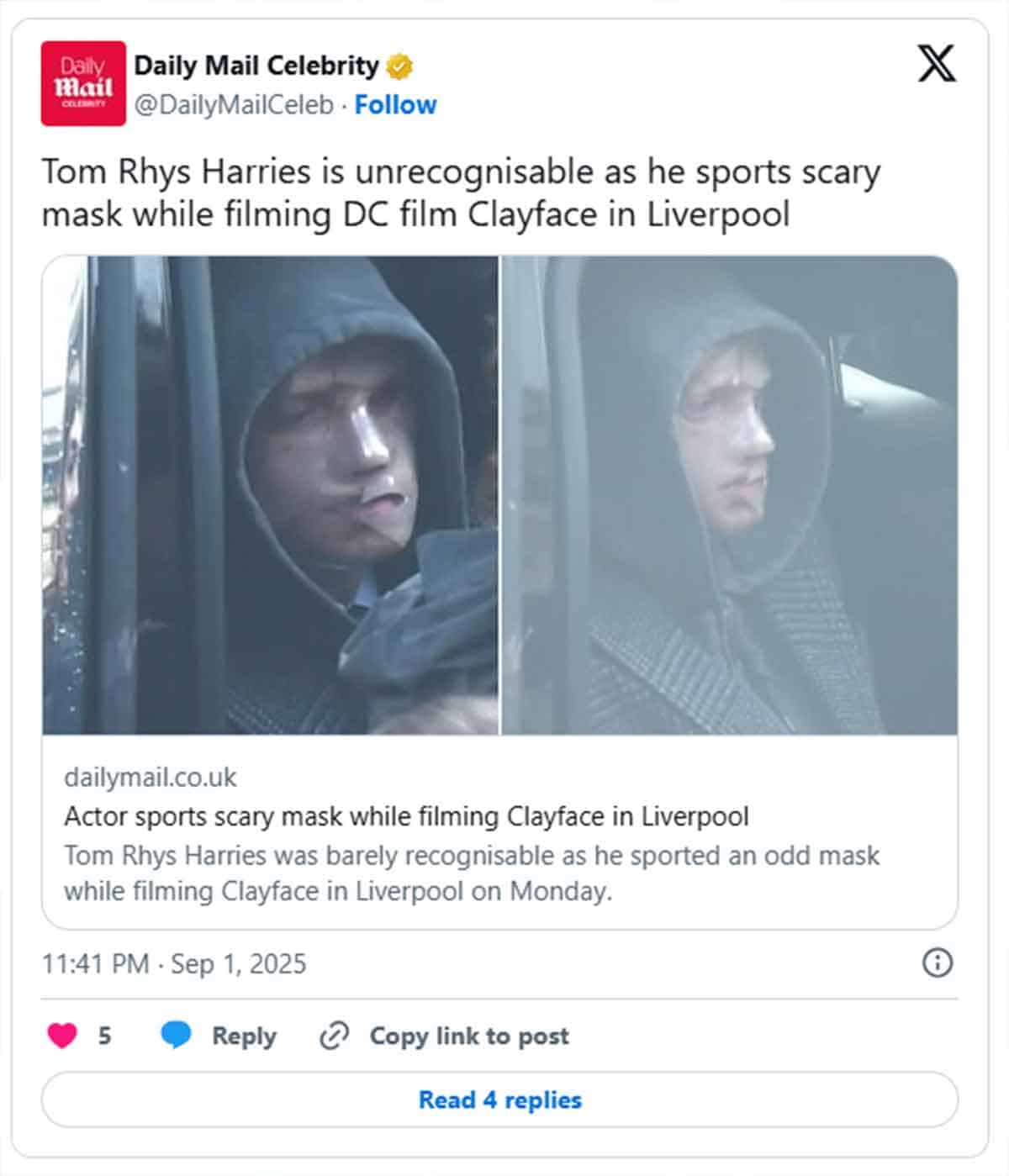Click the Reply text label
Image resolution: width=1009 pixels, height=1176 pixels.
pyautogui.click(x=244, y=1036)
